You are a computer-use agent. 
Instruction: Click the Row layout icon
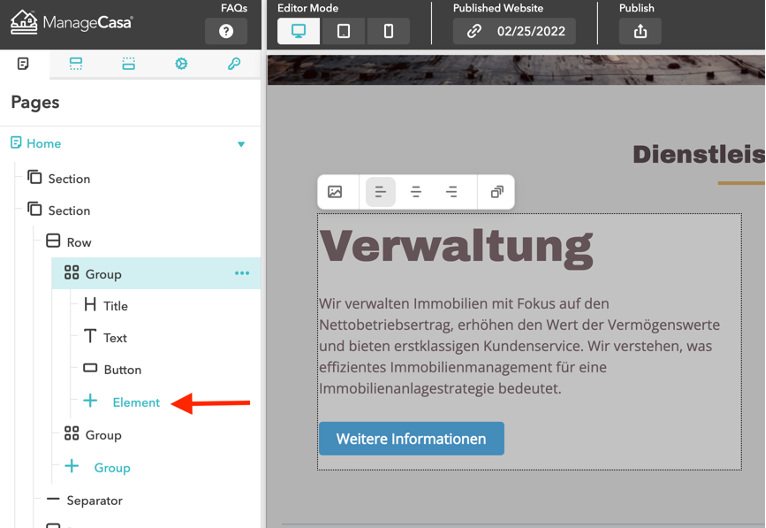(53, 241)
